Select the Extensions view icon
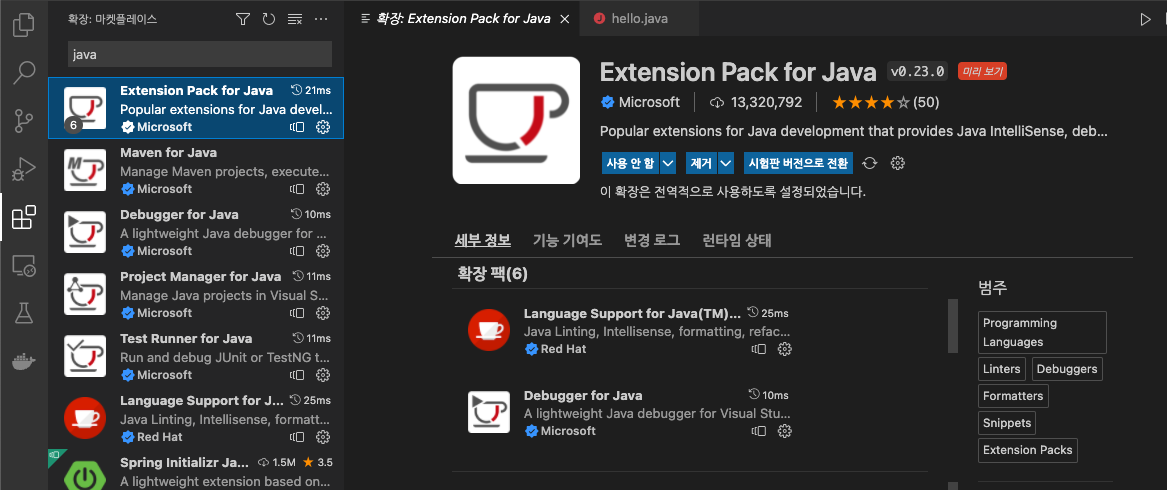 coord(24,217)
